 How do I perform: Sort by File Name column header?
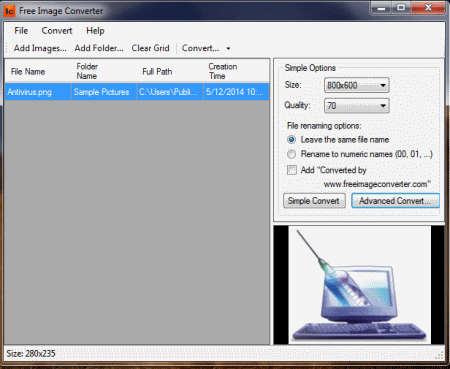(38, 71)
